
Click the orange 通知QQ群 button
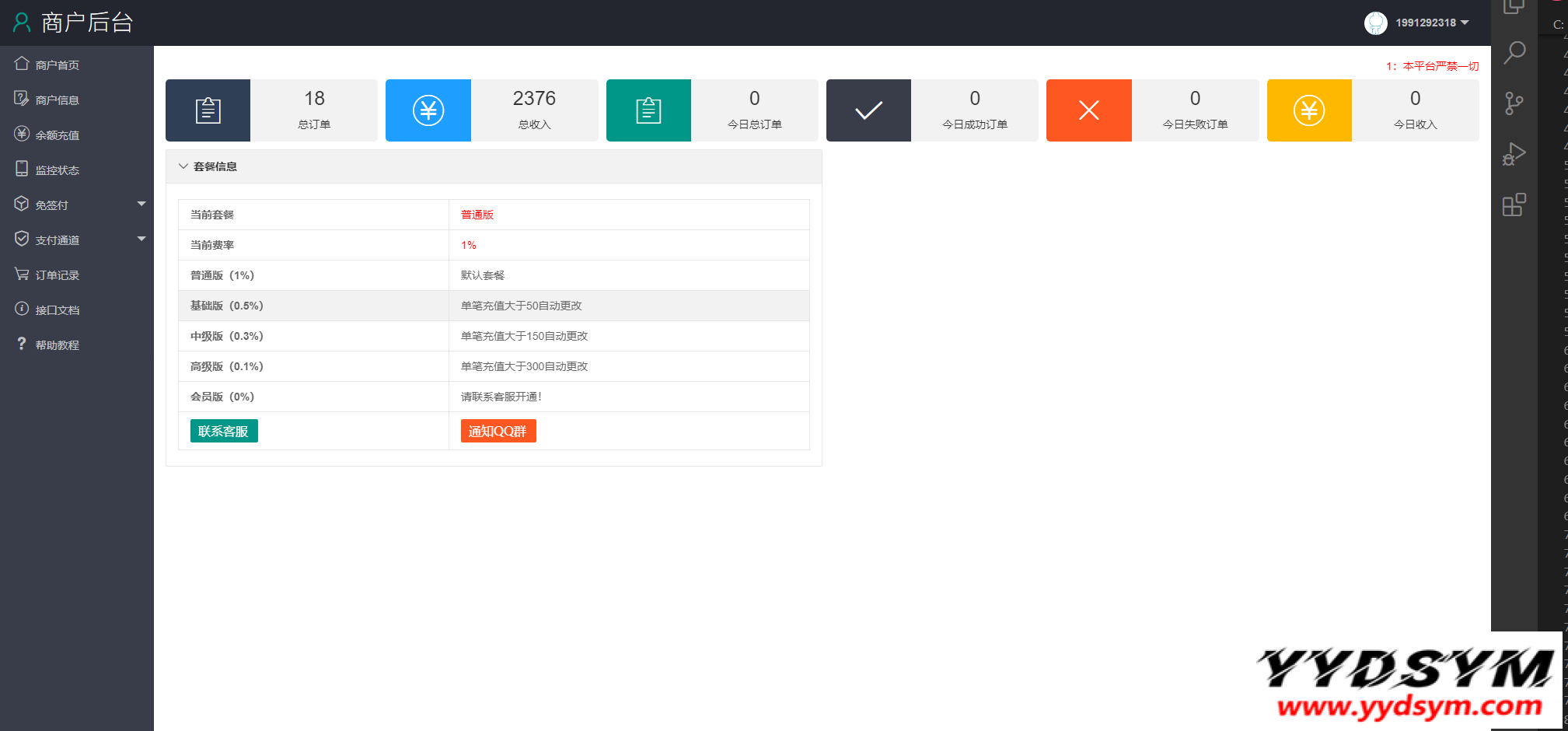pos(498,431)
